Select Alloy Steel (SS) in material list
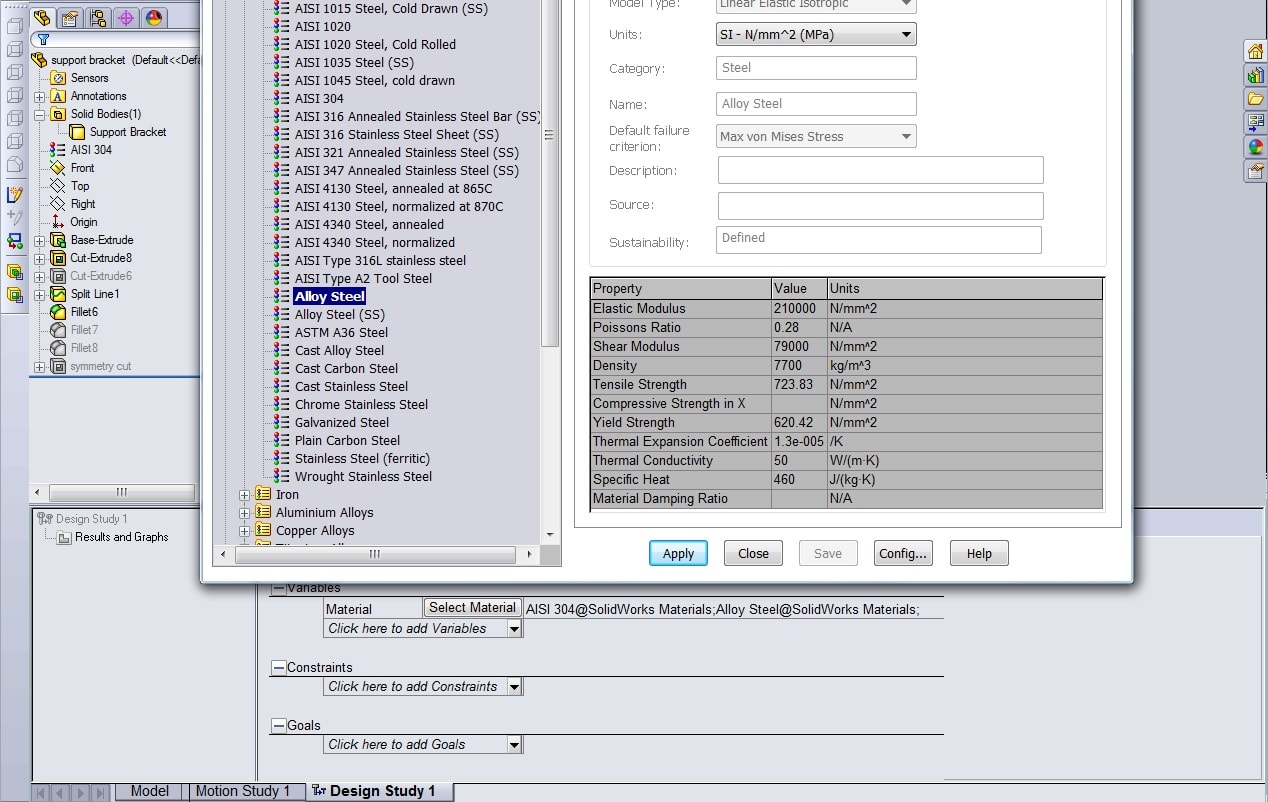Image resolution: width=1268 pixels, height=802 pixels. pyautogui.click(x=340, y=315)
